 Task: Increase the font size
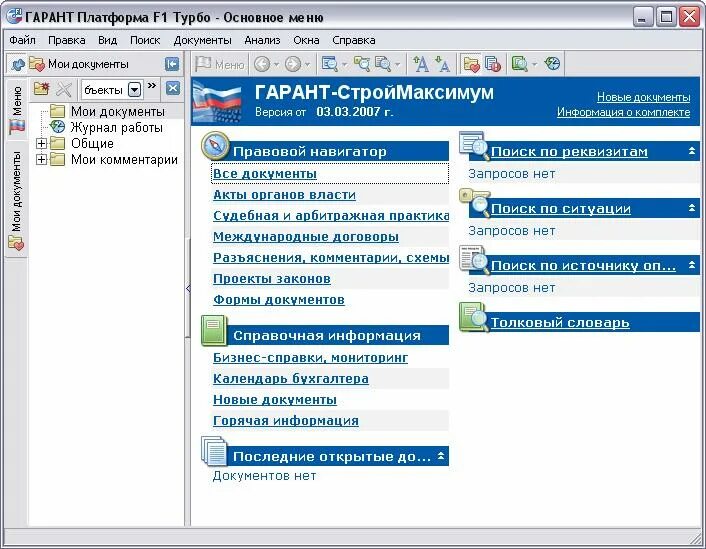click(x=421, y=64)
